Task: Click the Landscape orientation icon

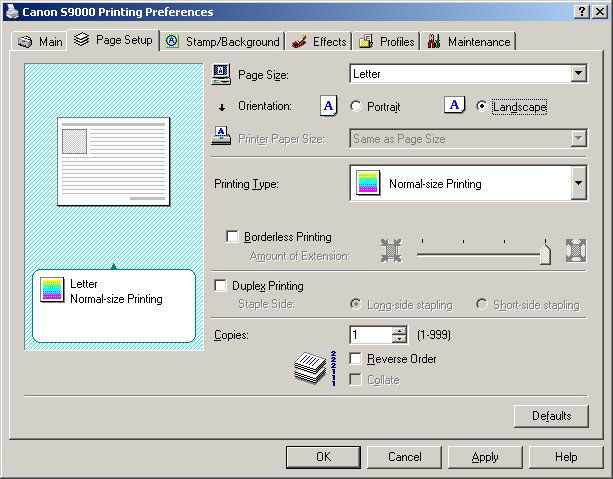Action: (x=454, y=106)
